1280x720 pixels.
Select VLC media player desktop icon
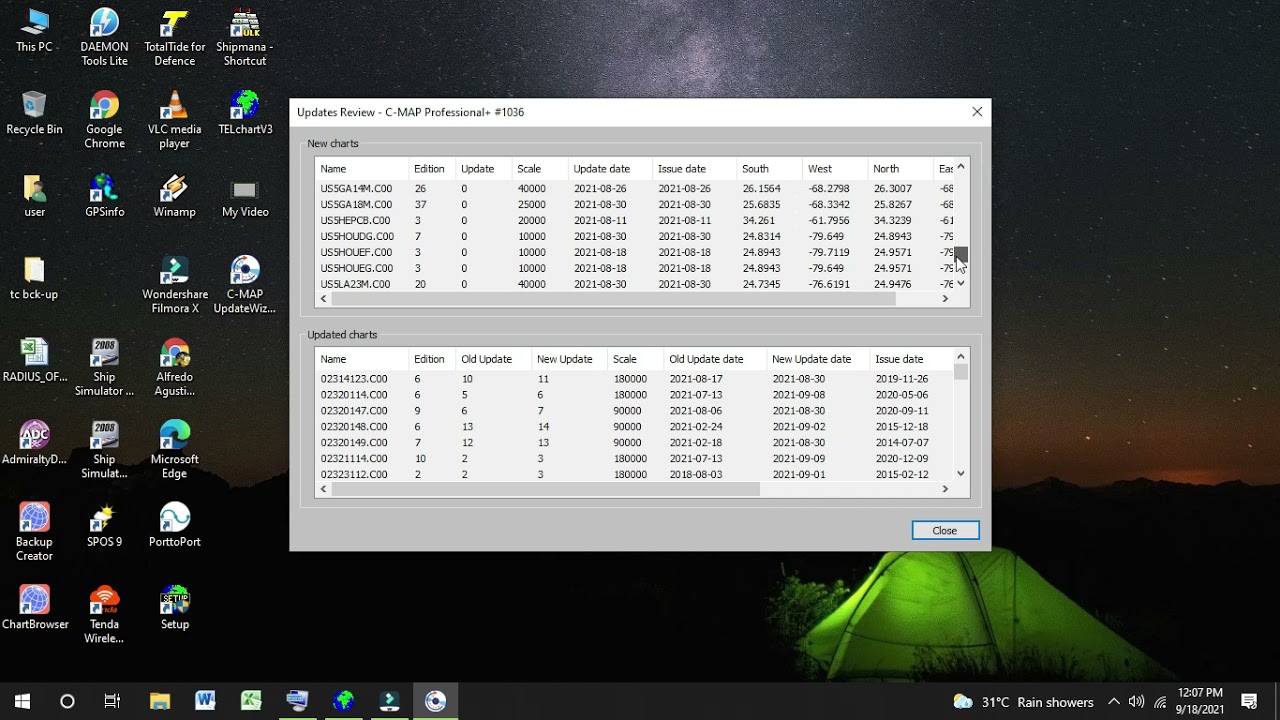(x=174, y=120)
